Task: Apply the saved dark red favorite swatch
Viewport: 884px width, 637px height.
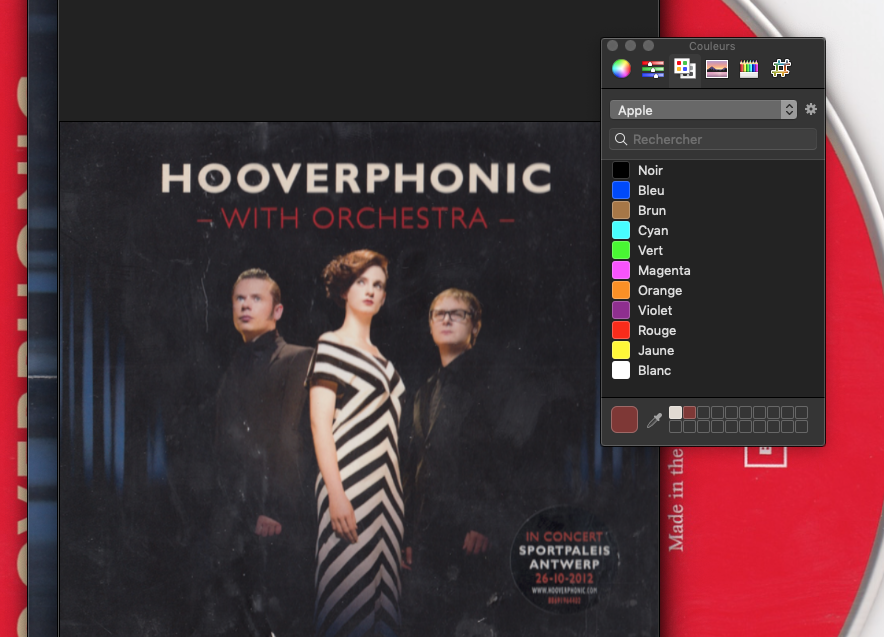Action: pyautogui.click(x=689, y=413)
